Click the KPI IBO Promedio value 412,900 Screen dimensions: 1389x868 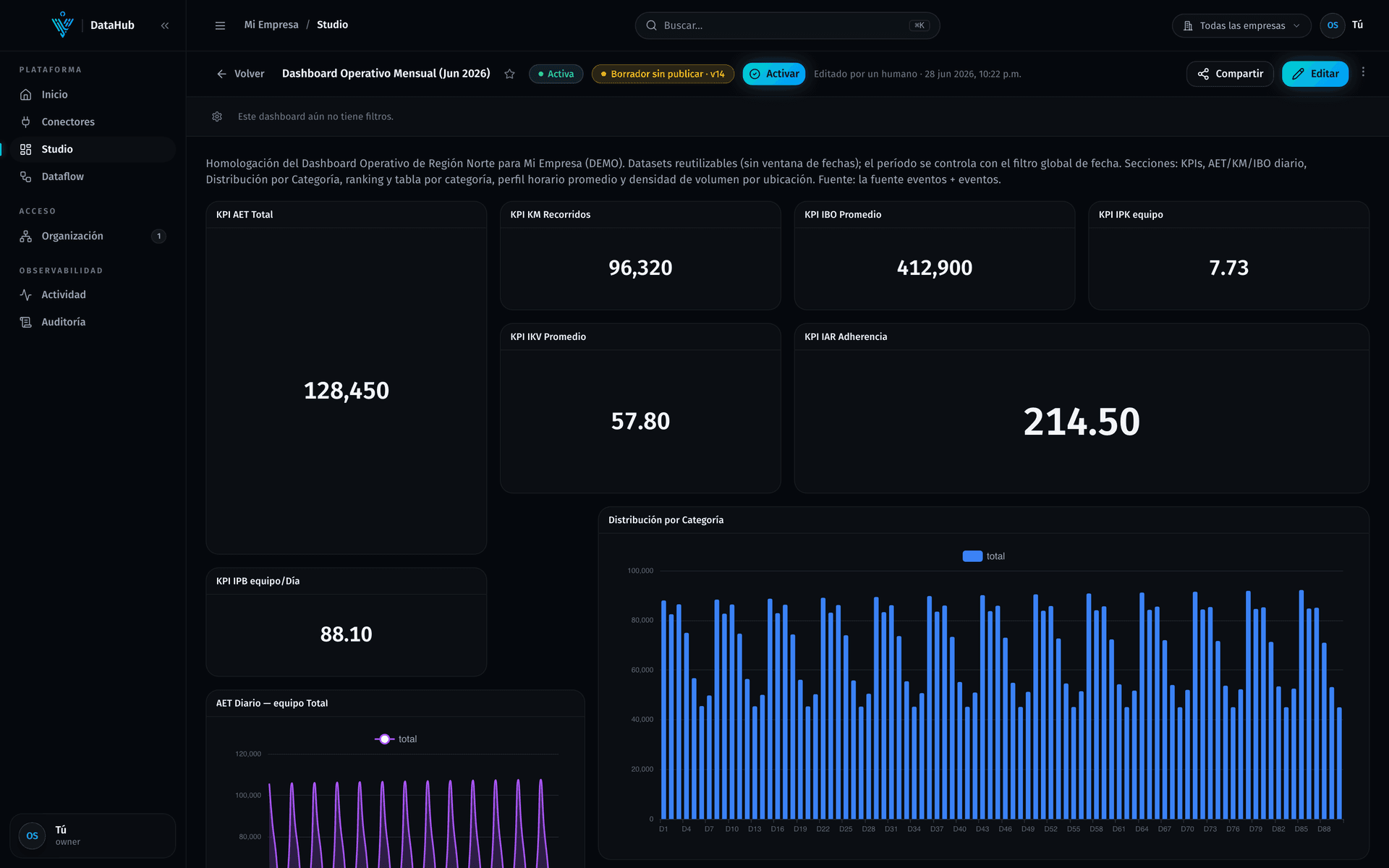tap(935, 268)
